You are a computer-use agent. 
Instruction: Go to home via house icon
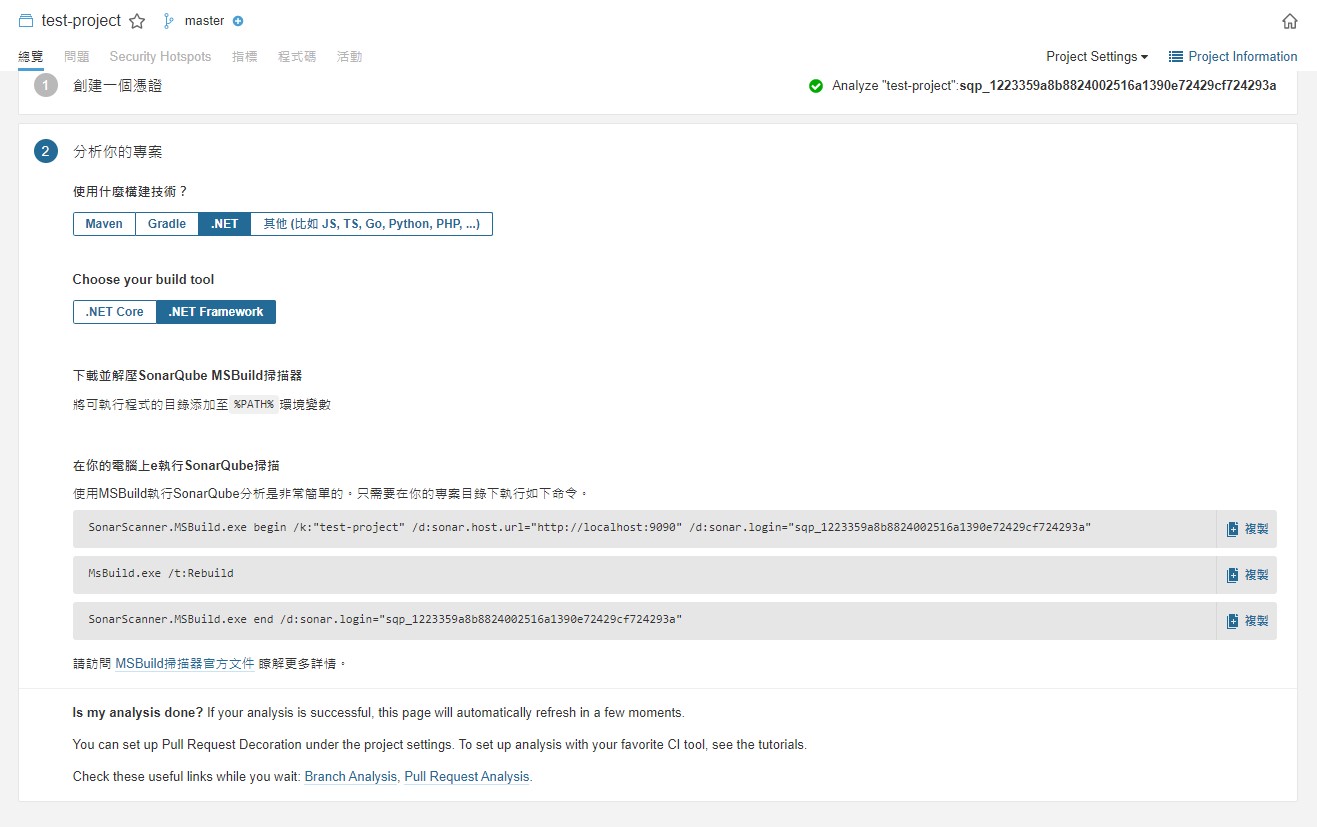point(1290,21)
